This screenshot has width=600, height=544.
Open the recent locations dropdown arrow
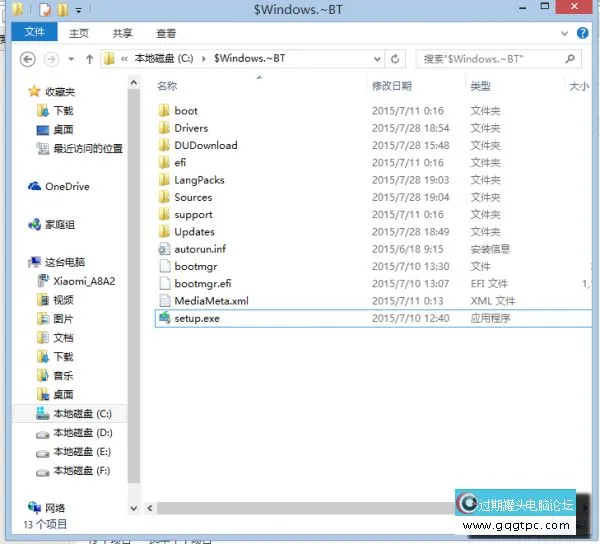click(71, 59)
